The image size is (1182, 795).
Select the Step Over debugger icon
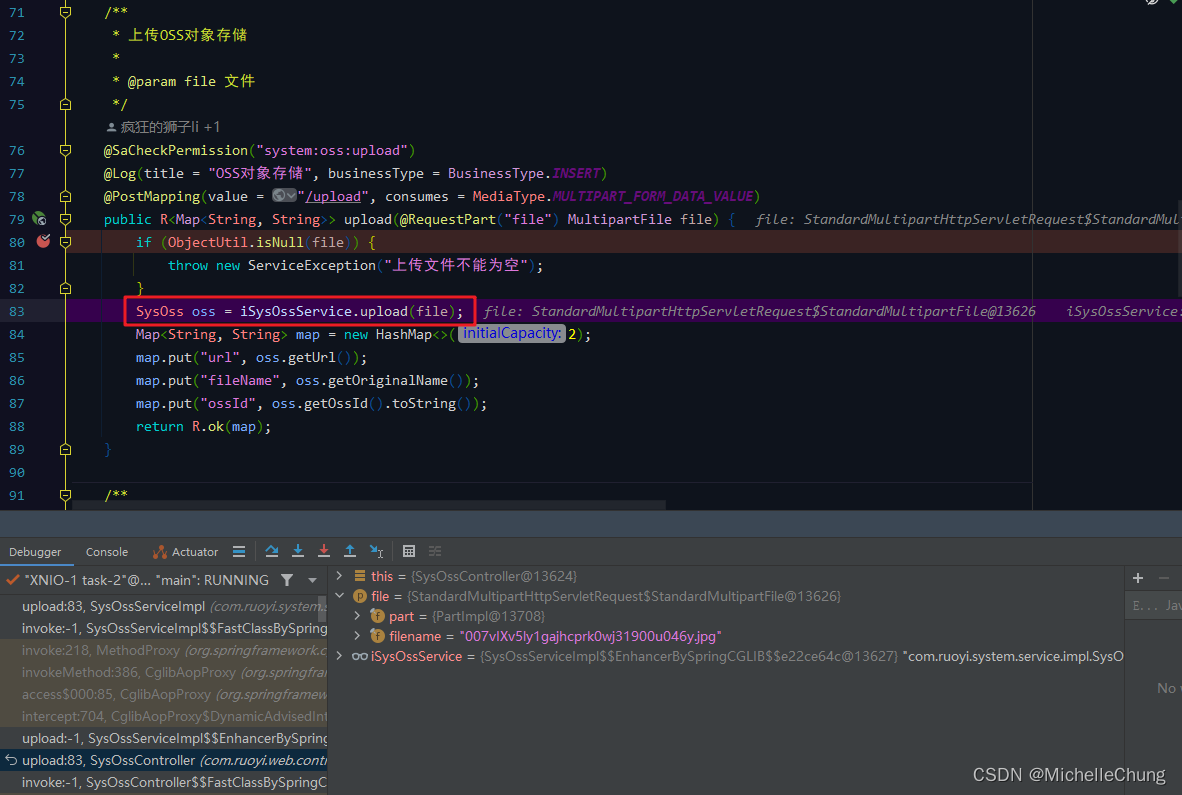(272, 551)
